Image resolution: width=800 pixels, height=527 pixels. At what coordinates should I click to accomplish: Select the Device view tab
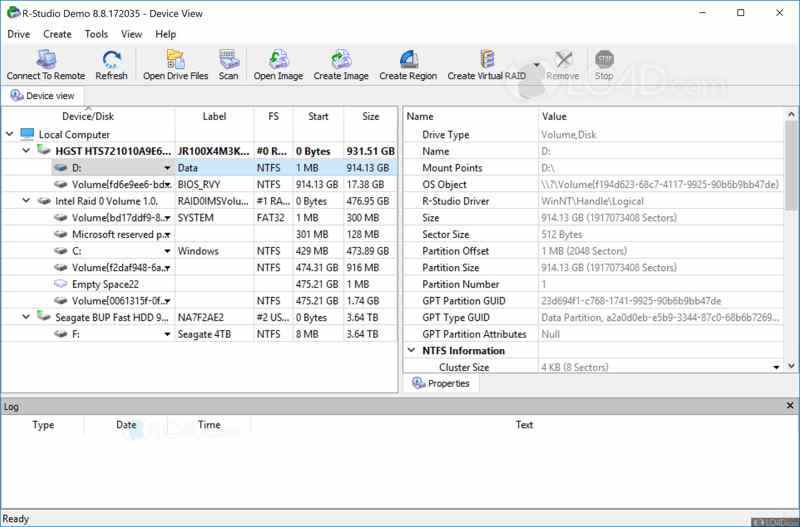click(x=42, y=96)
